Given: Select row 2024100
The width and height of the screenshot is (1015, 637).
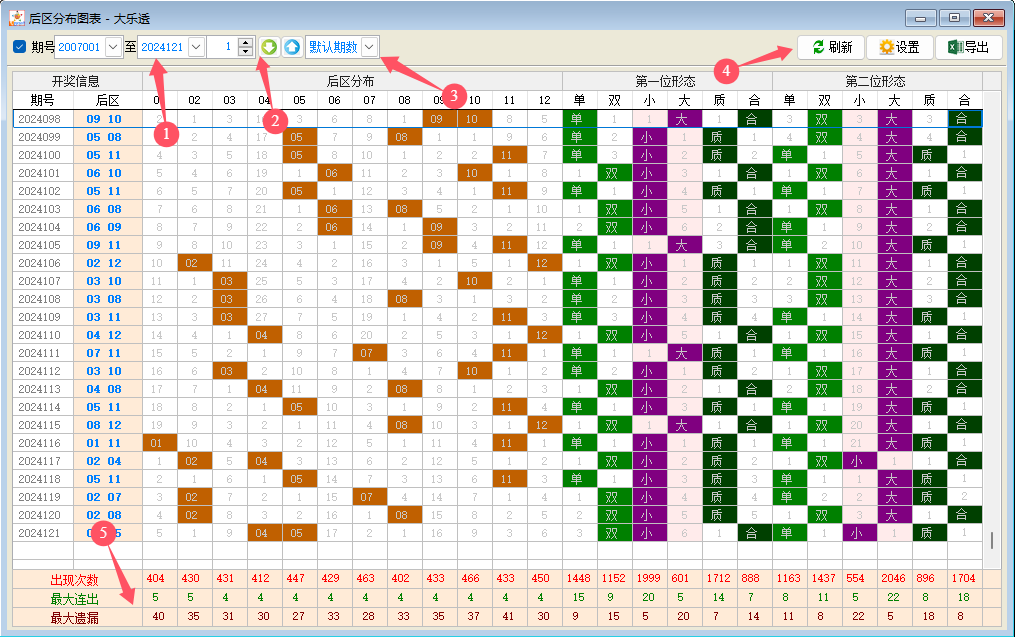Looking at the screenshot, I should pos(497,155).
